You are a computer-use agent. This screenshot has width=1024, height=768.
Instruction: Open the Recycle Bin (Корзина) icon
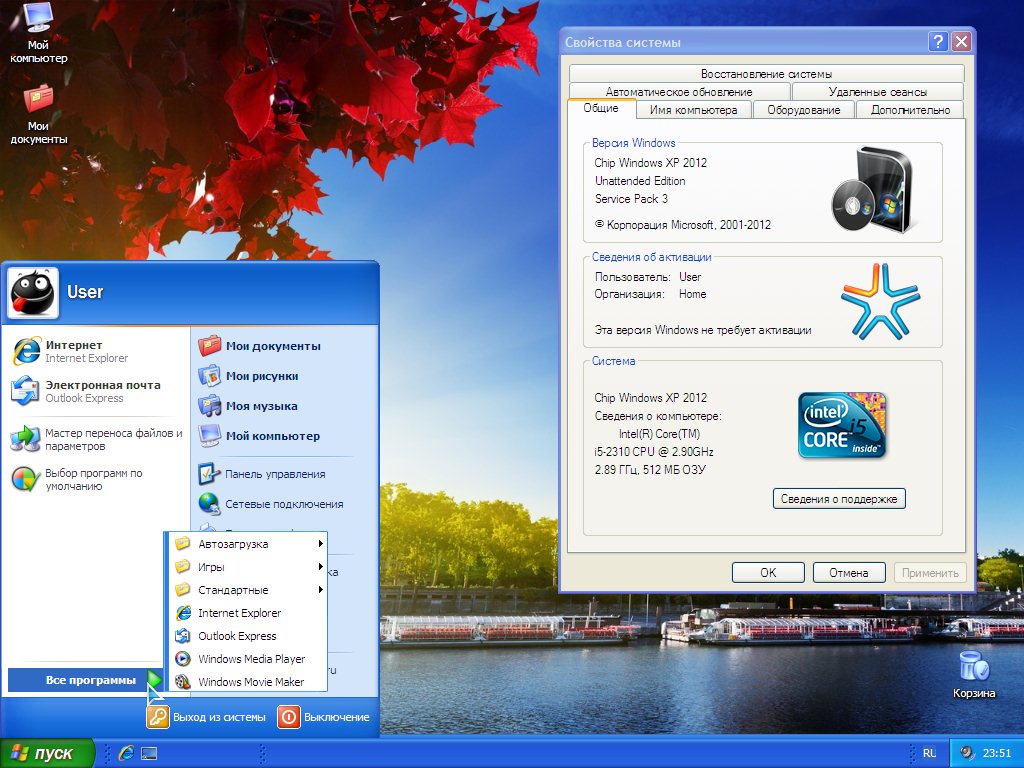(x=973, y=667)
